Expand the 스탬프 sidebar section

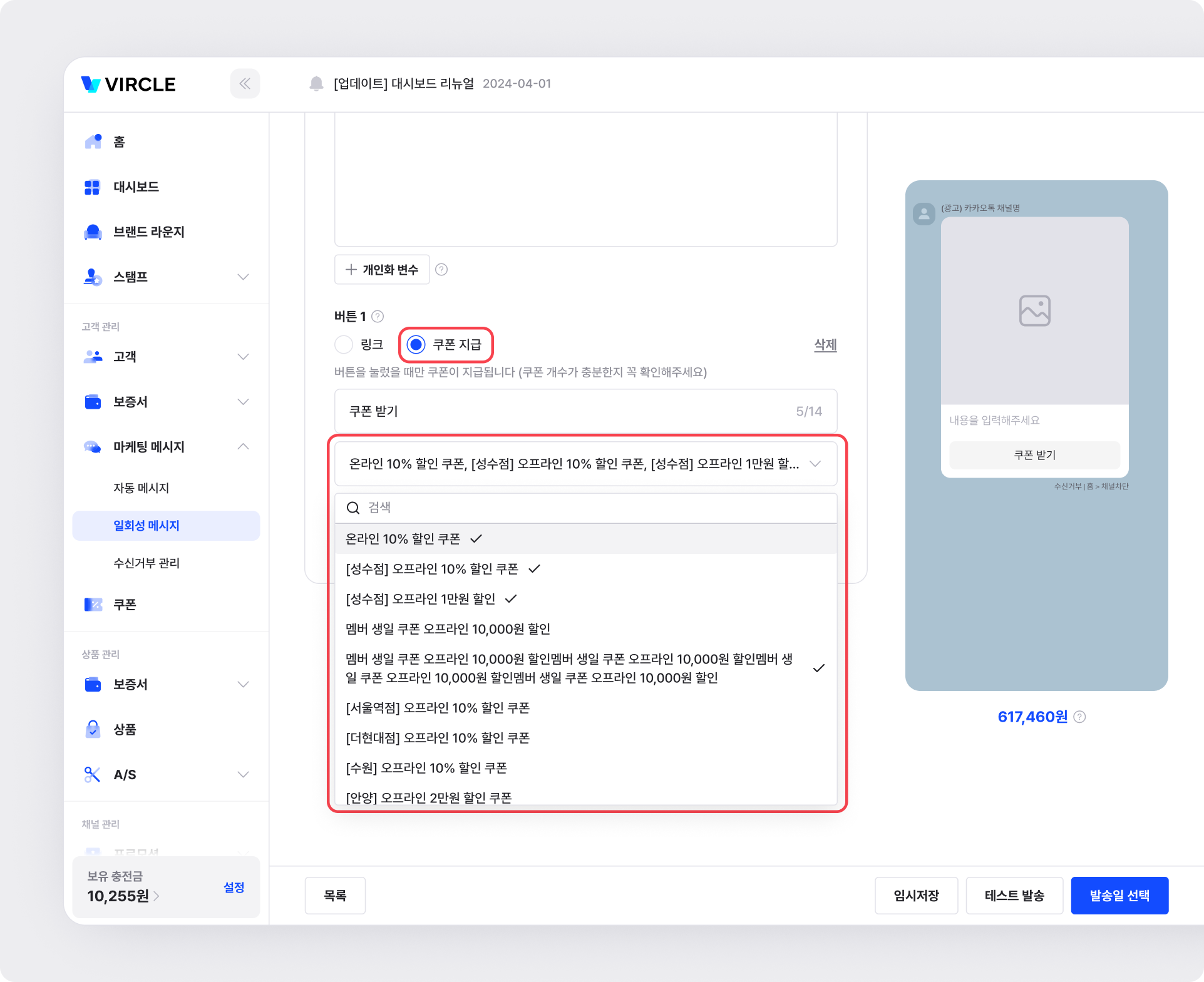(x=243, y=277)
